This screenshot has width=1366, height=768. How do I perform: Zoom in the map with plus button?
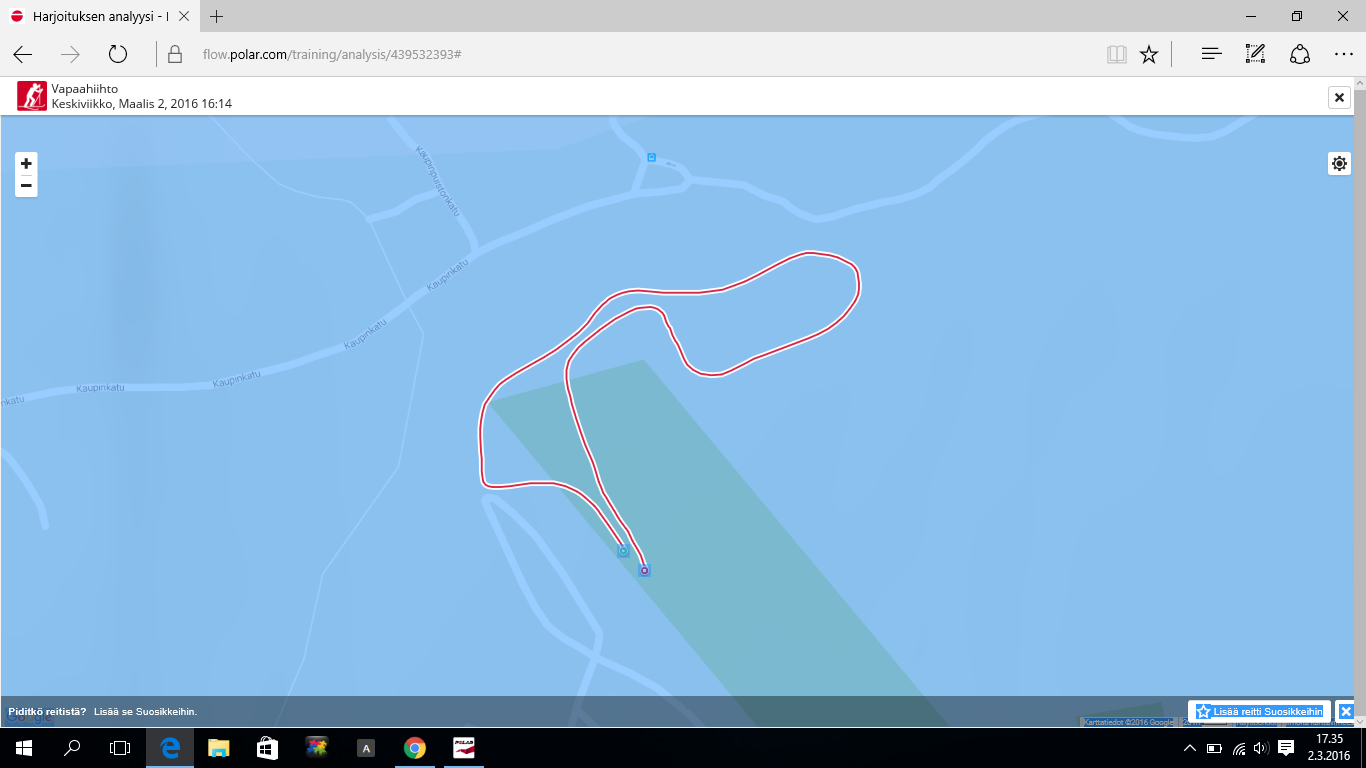point(26,164)
